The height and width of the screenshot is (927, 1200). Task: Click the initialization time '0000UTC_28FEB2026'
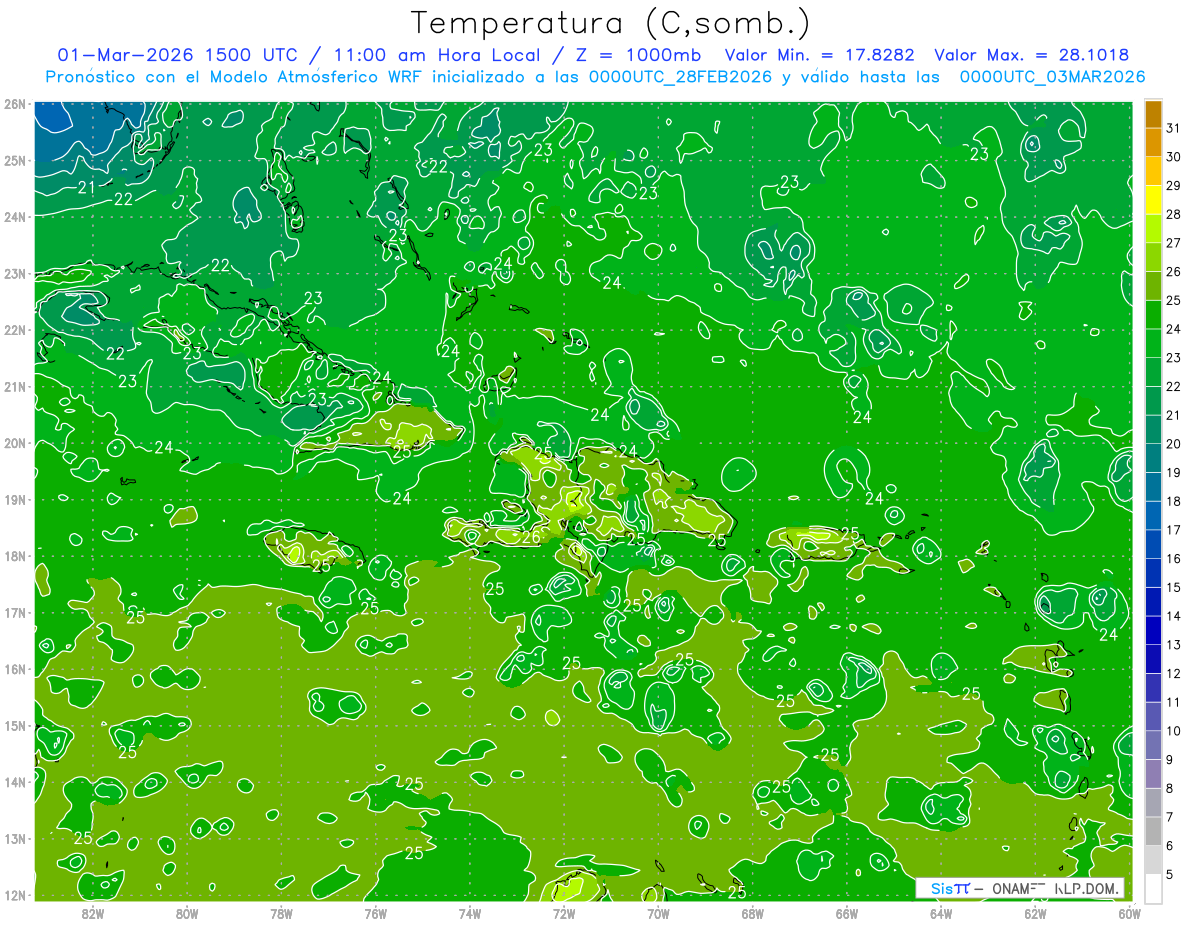[x=680, y=76]
